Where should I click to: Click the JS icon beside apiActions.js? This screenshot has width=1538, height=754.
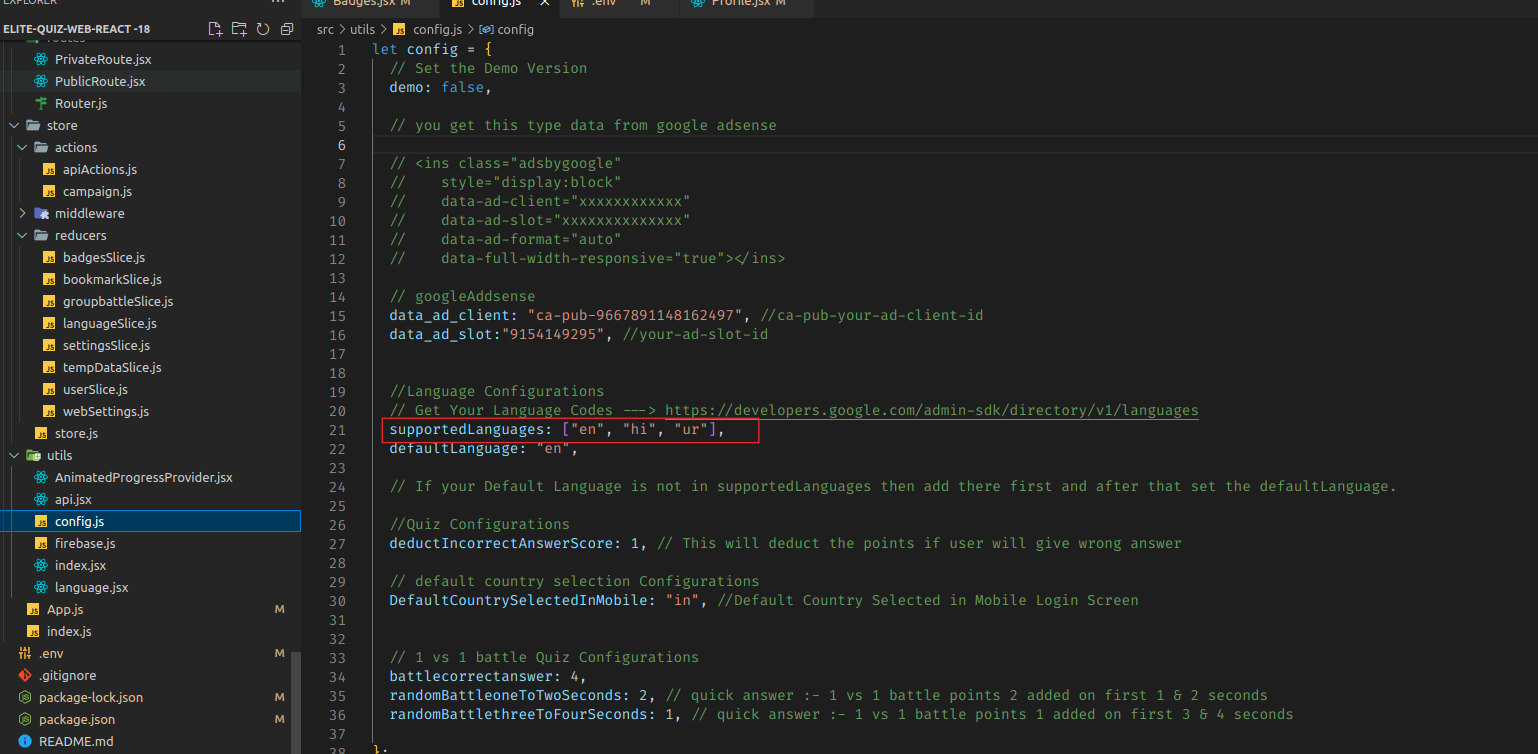49,169
